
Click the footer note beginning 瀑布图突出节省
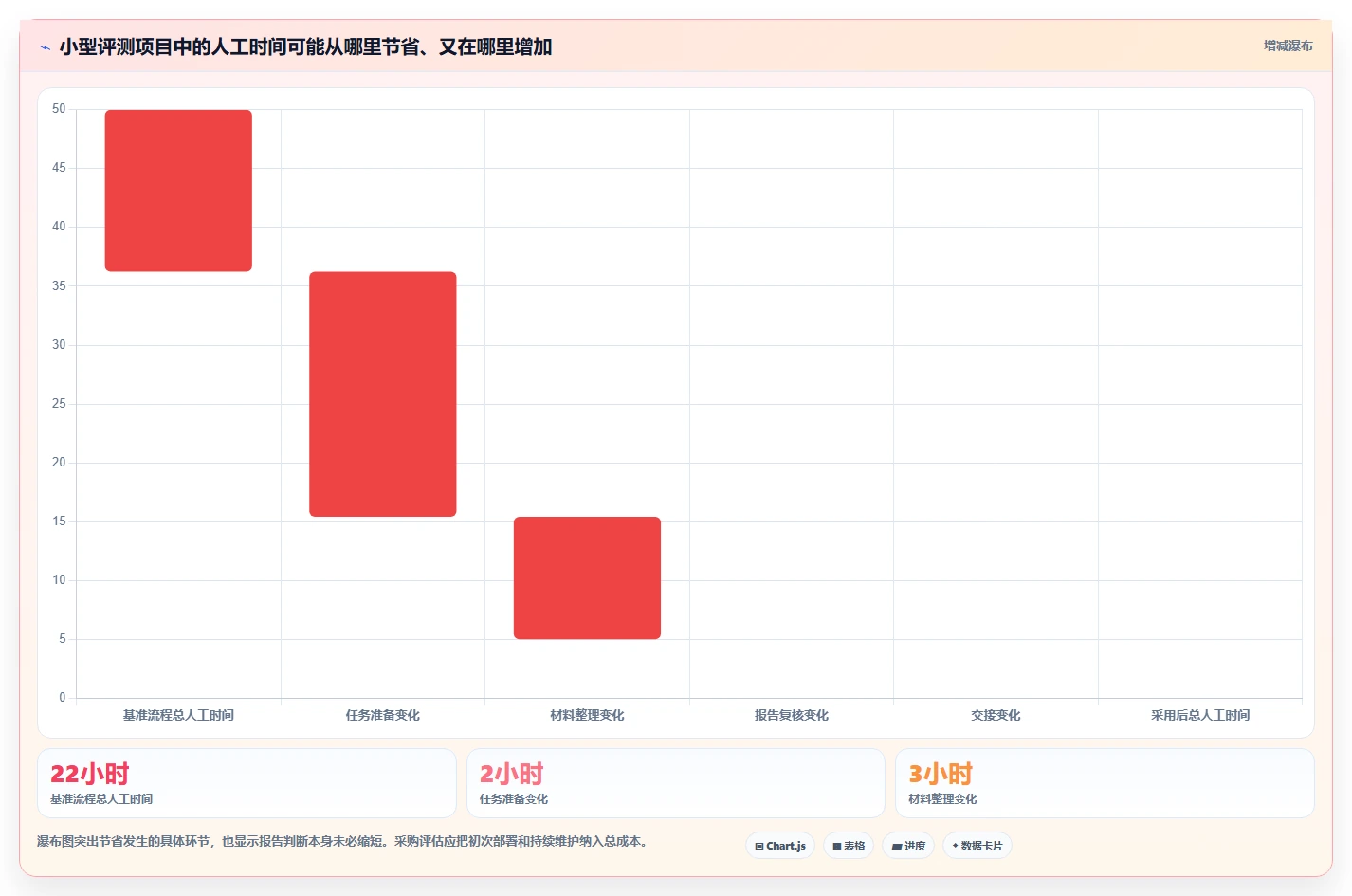point(345,841)
